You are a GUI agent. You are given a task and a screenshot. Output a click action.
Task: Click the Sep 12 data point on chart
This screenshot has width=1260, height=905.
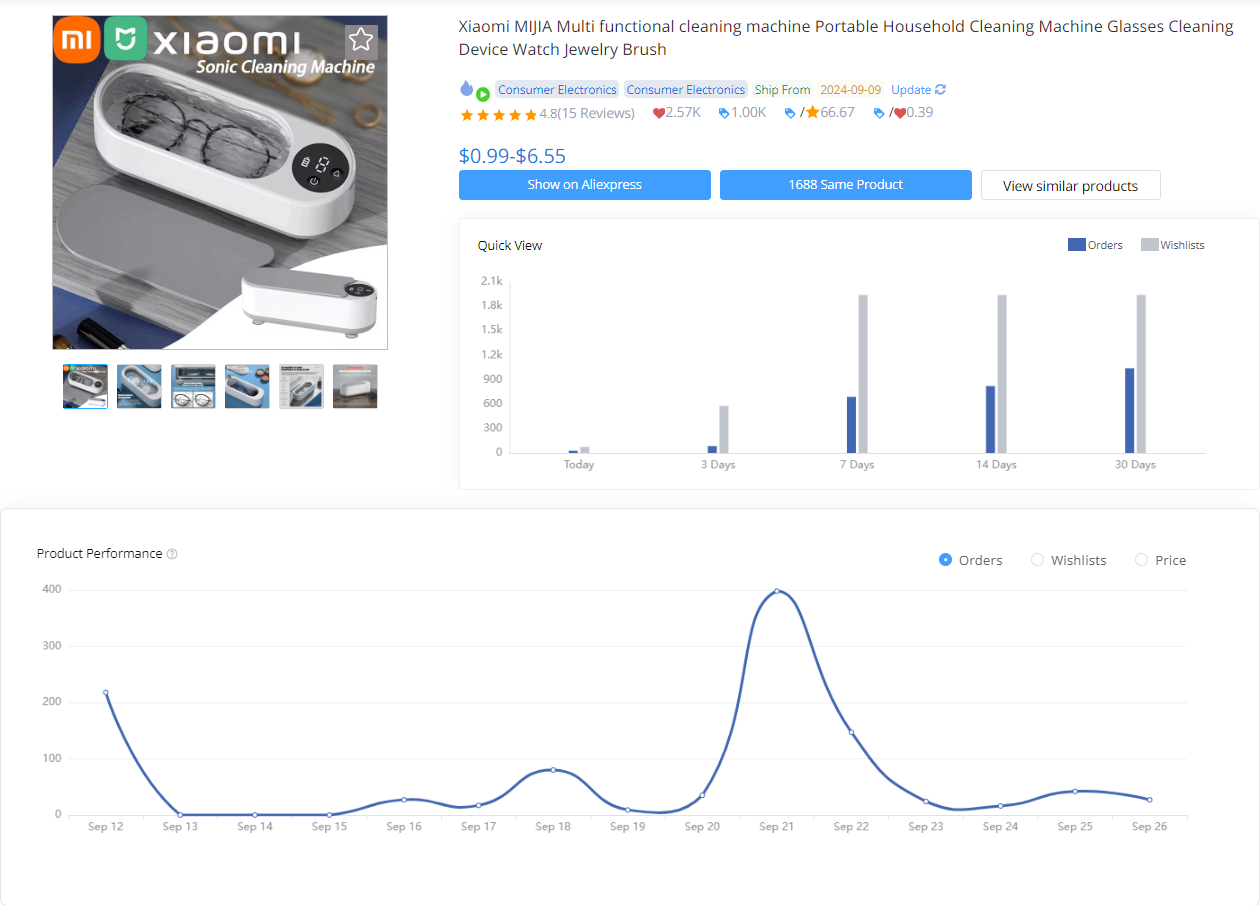(105, 692)
